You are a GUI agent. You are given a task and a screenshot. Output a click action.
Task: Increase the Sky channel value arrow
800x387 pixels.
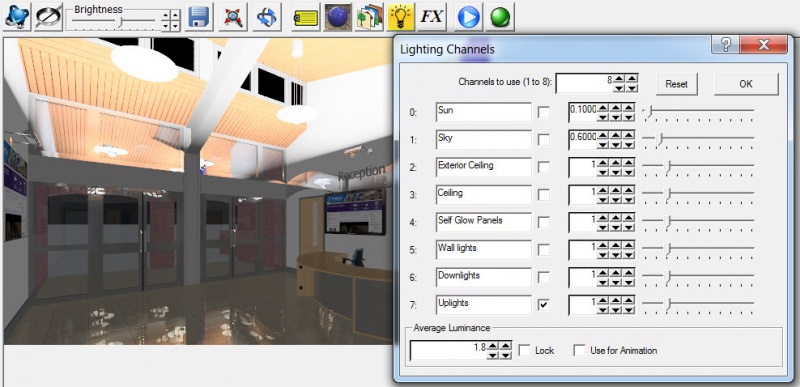point(603,136)
